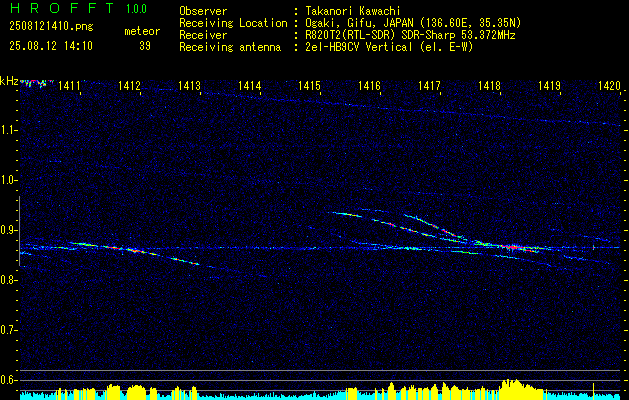Click the 2el-HB9CV Vertical antenna text

point(389,47)
